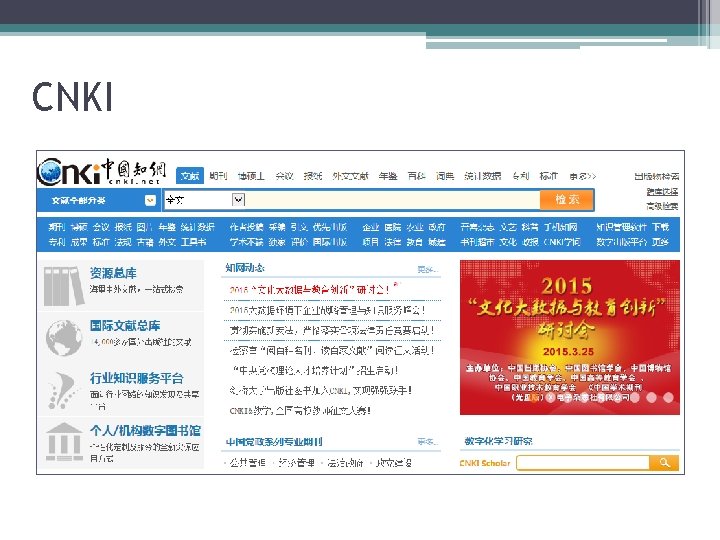
Task: Expand the orange 文献全部分类 arrow
Action: point(150,201)
